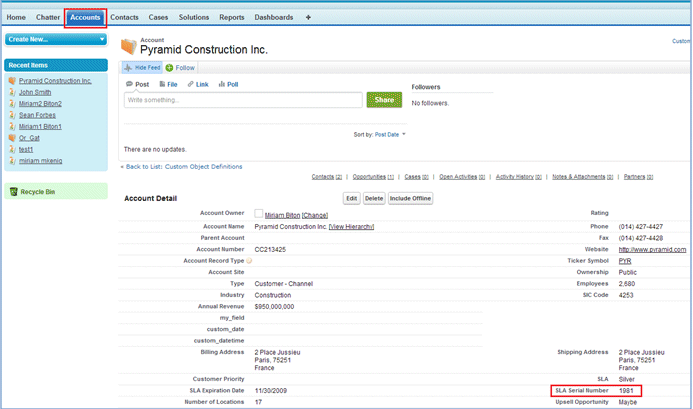Open Or_Gat recent item
The width and height of the screenshot is (693, 409).
29,138
